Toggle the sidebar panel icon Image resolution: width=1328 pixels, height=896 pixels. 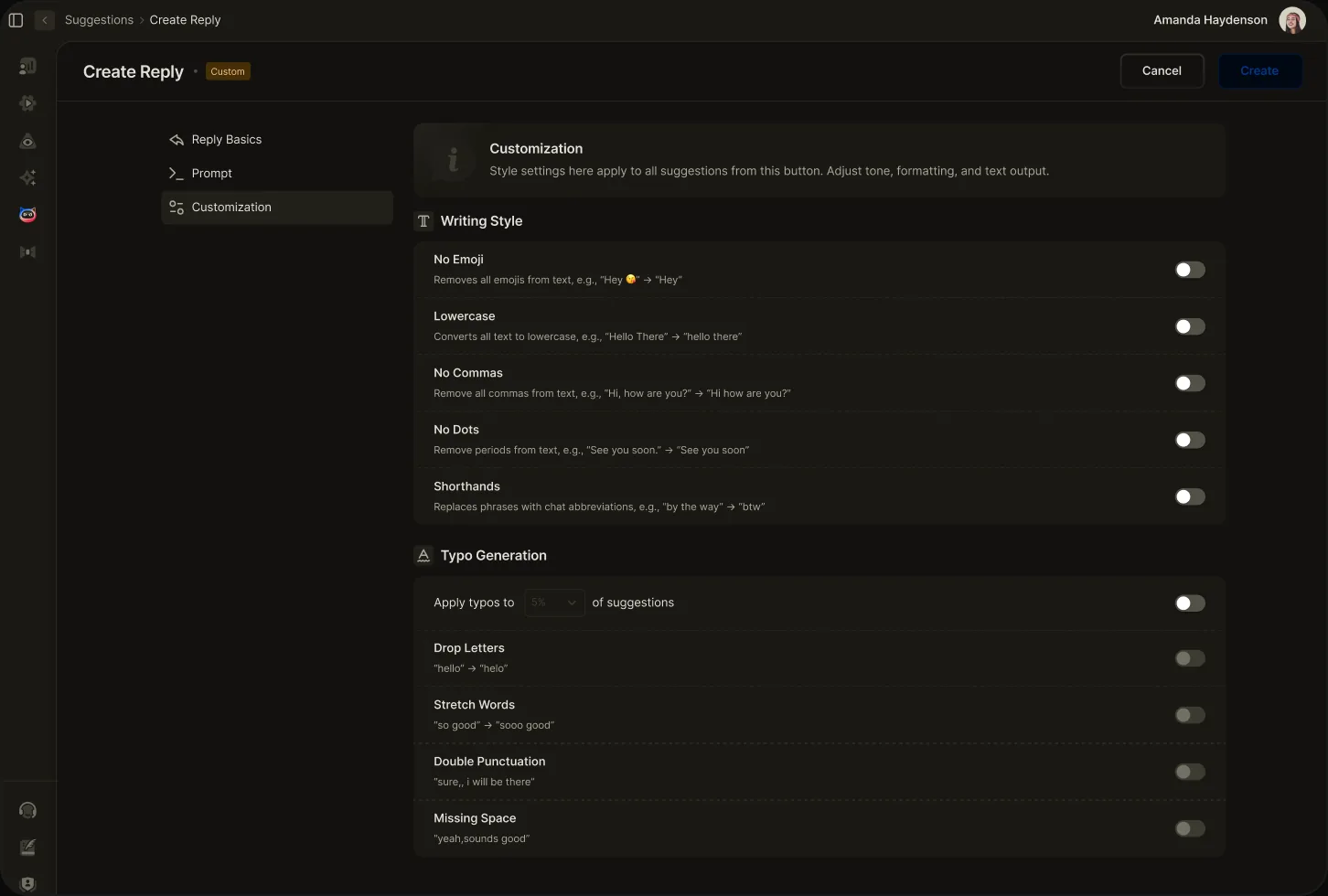(16, 20)
